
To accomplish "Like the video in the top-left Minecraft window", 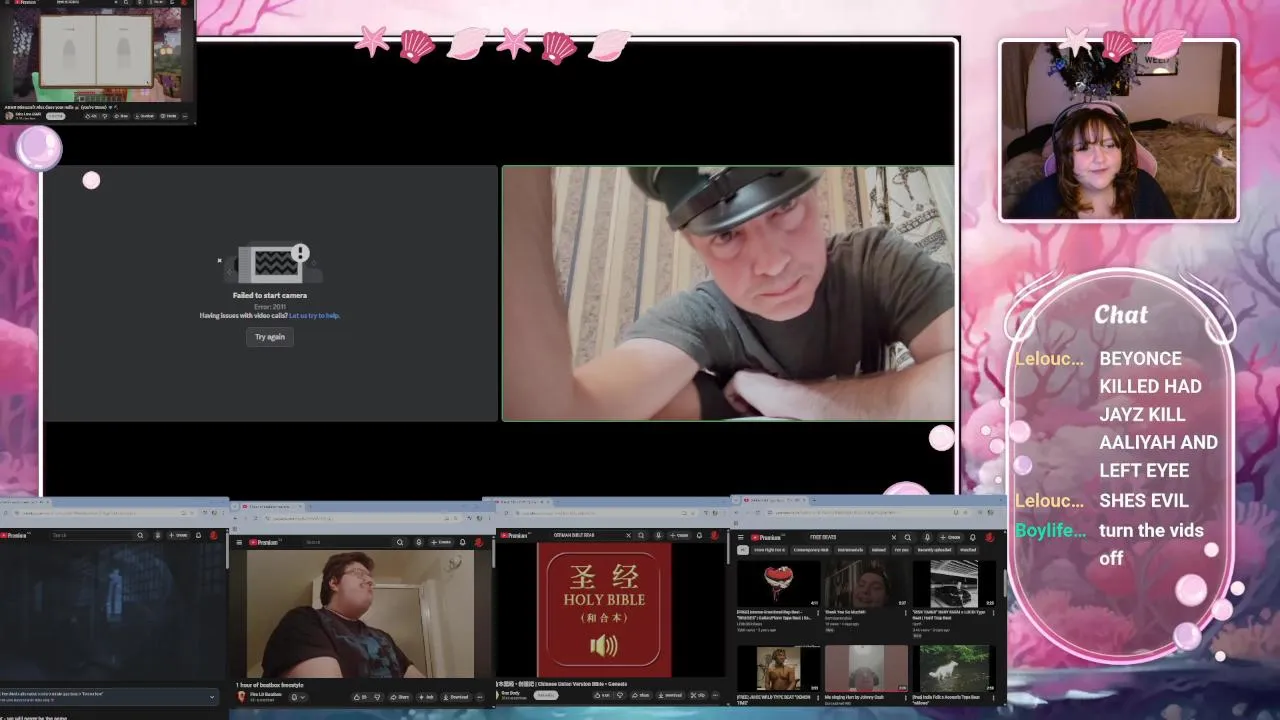I will pos(91,116).
